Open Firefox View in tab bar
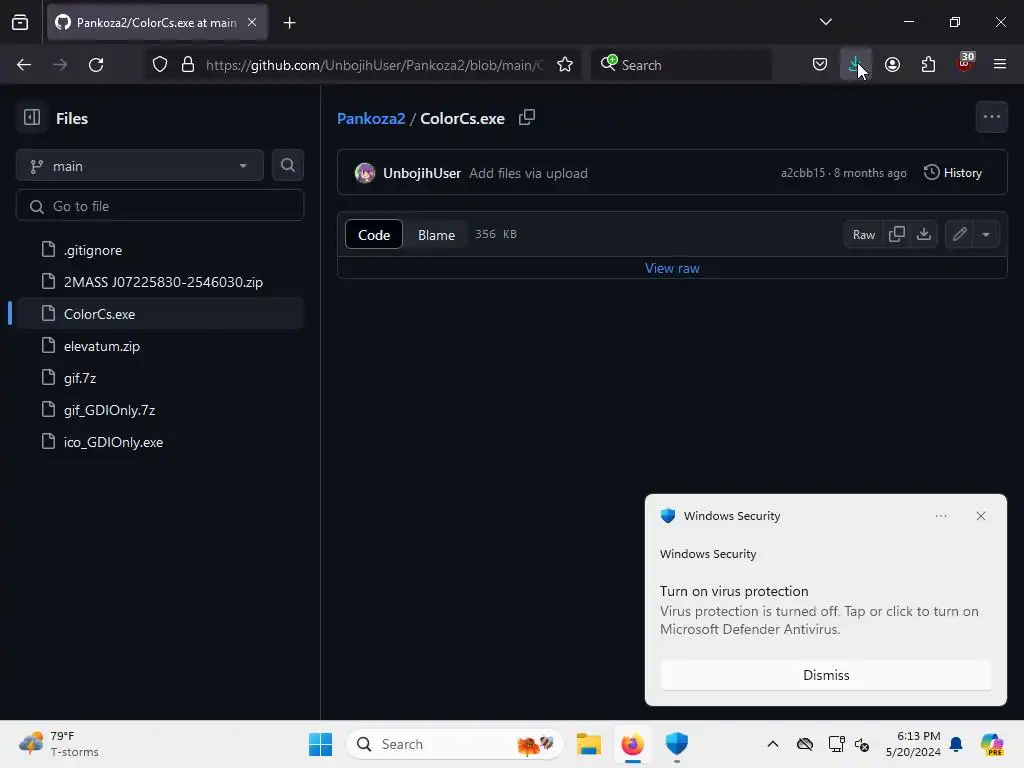Image resolution: width=1024 pixels, height=768 pixels. tap(20, 23)
